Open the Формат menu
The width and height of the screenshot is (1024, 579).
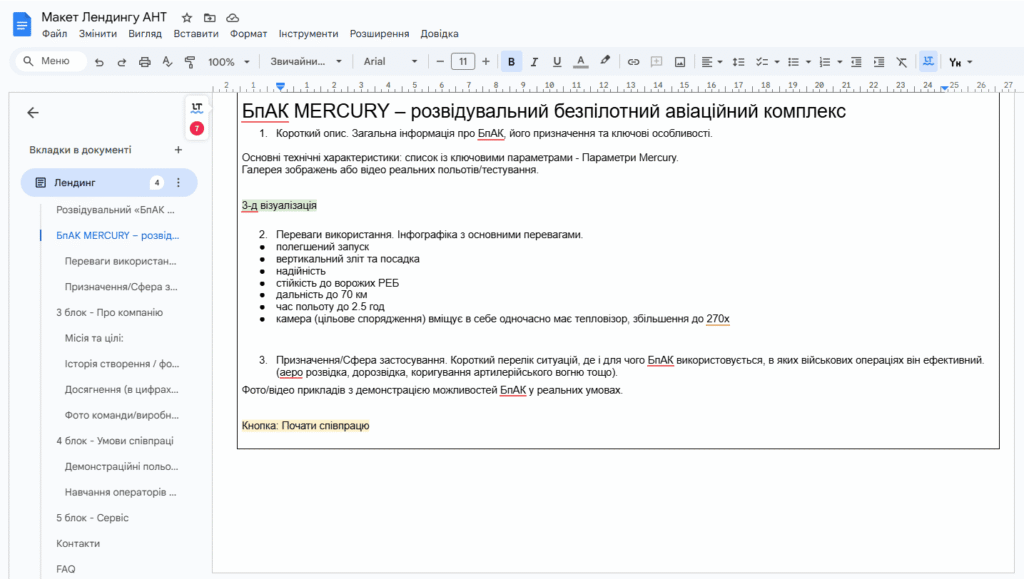tap(248, 34)
